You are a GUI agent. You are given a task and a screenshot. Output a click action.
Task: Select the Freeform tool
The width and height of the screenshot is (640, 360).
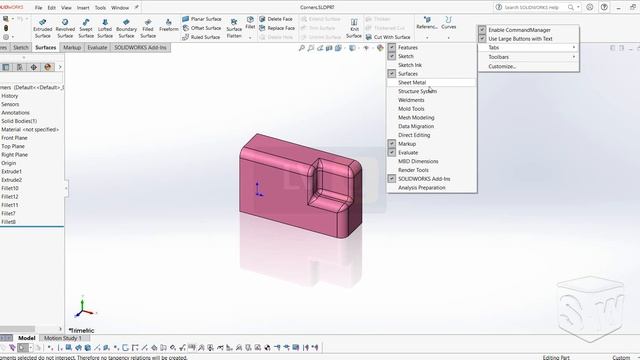click(x=169, y=25)
